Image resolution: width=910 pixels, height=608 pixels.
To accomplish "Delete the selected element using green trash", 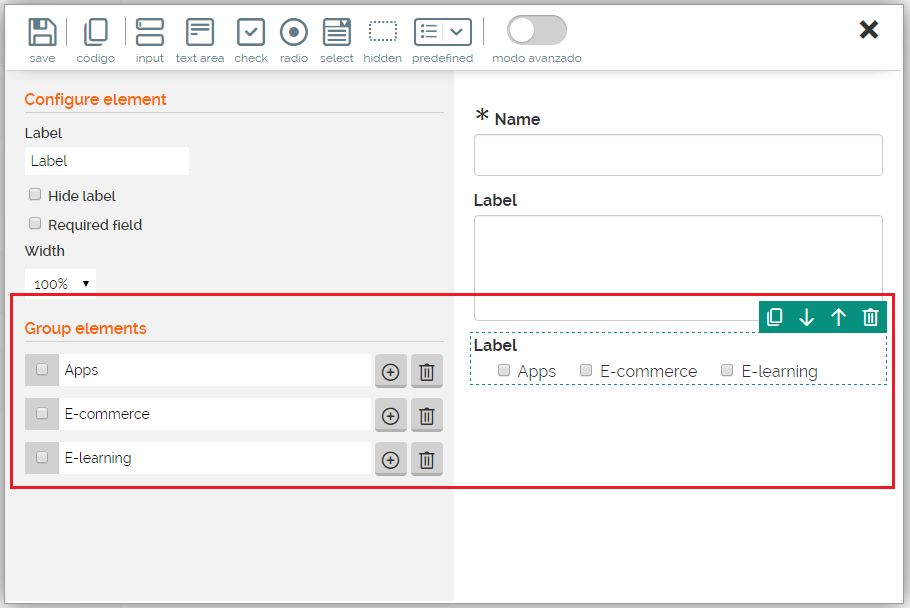I will [870, 318].
